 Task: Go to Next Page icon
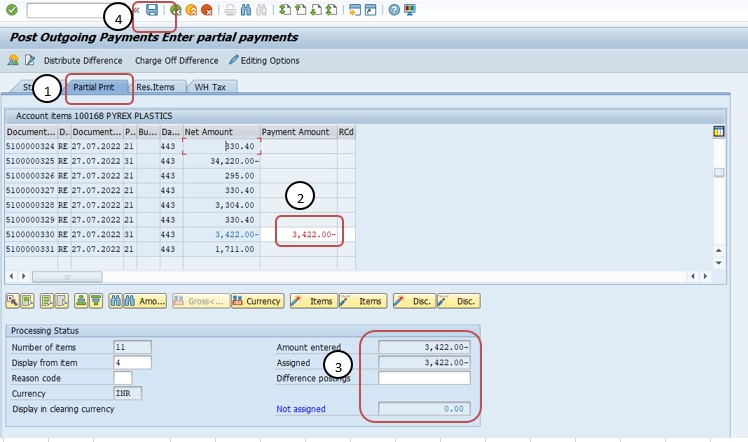(316, 10)
